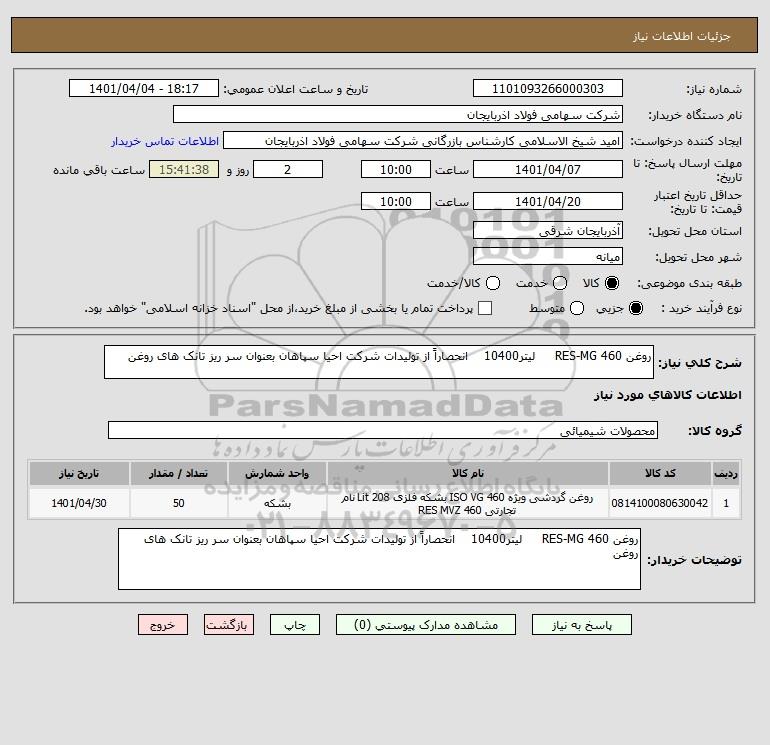Click the واحد شمارش column header
770x745 pixels.
277,473
